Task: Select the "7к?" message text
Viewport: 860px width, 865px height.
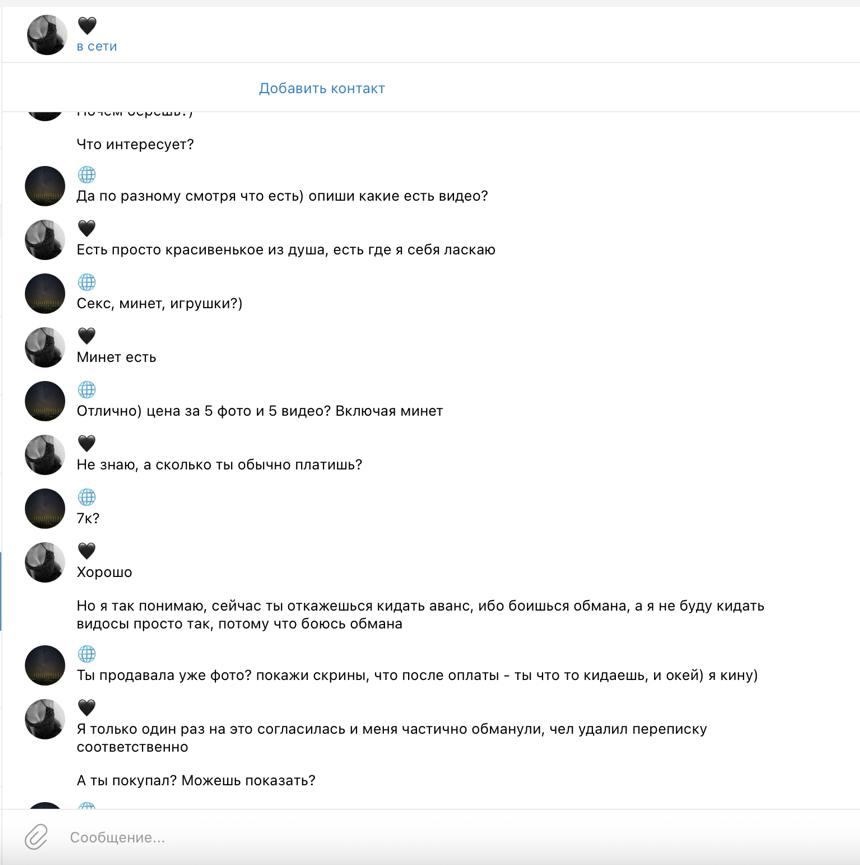Action: tap(88, 518)
